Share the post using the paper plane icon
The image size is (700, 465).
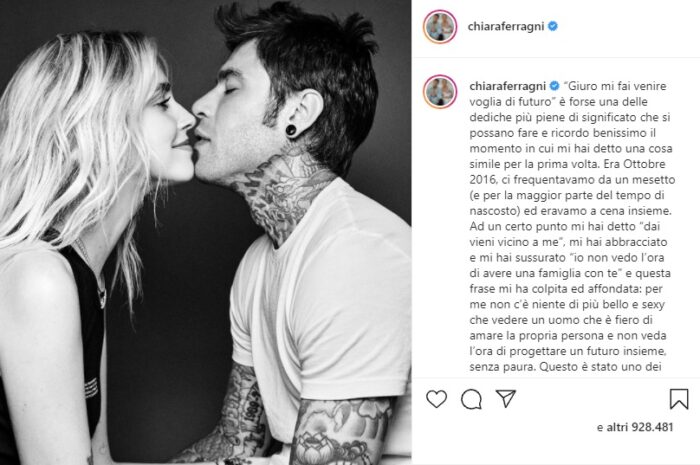click(506, 399)
